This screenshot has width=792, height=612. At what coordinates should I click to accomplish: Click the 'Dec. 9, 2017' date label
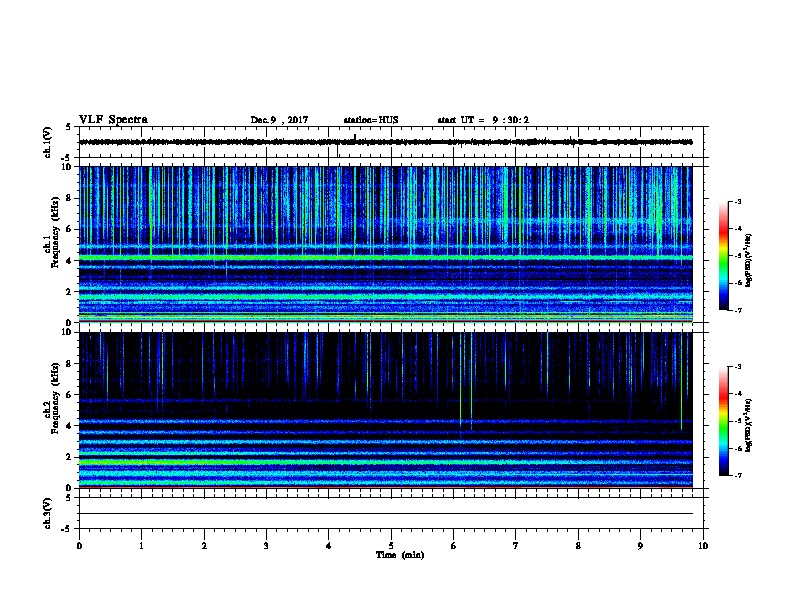(279, 120)
